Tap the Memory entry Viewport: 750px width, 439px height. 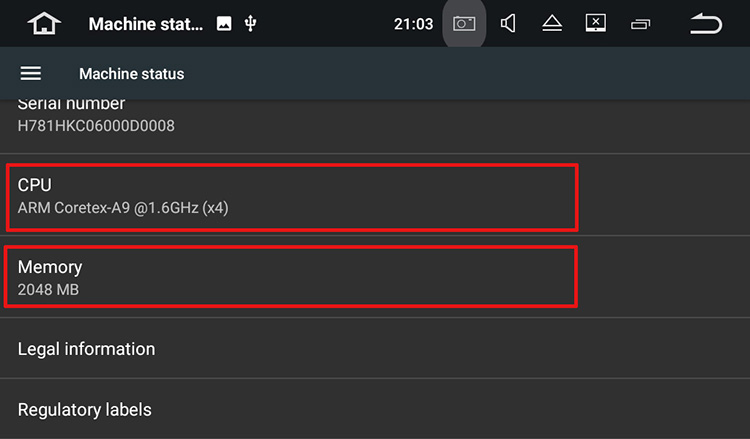290,277
